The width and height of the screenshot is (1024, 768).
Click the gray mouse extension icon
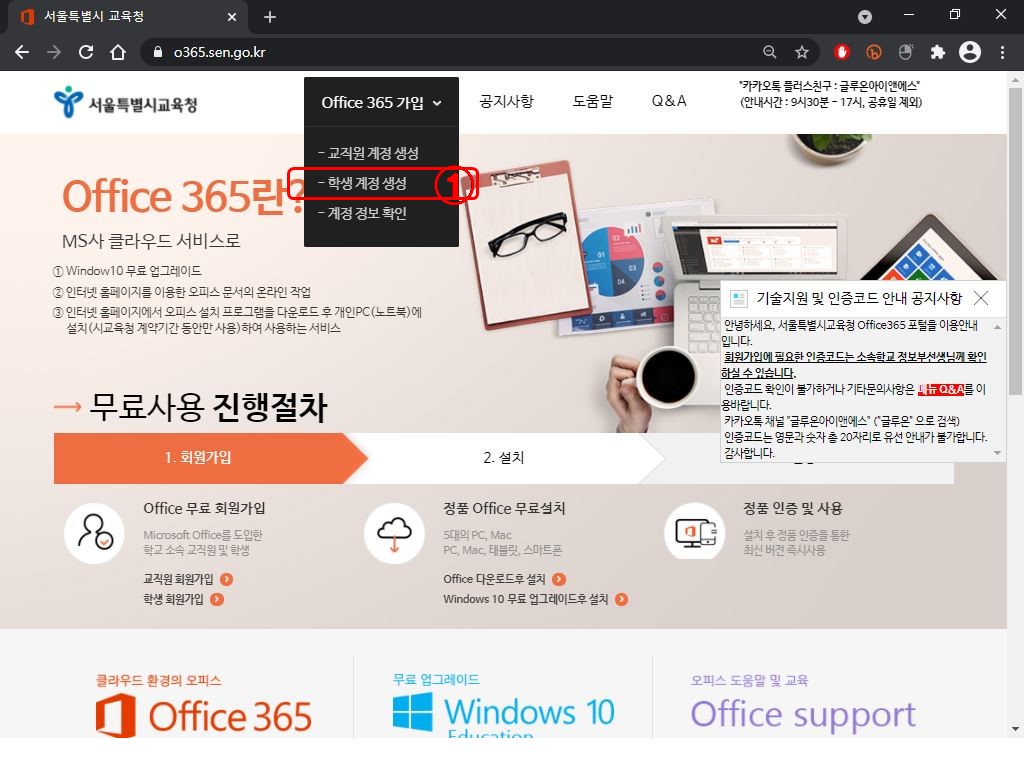pos(905,52)
